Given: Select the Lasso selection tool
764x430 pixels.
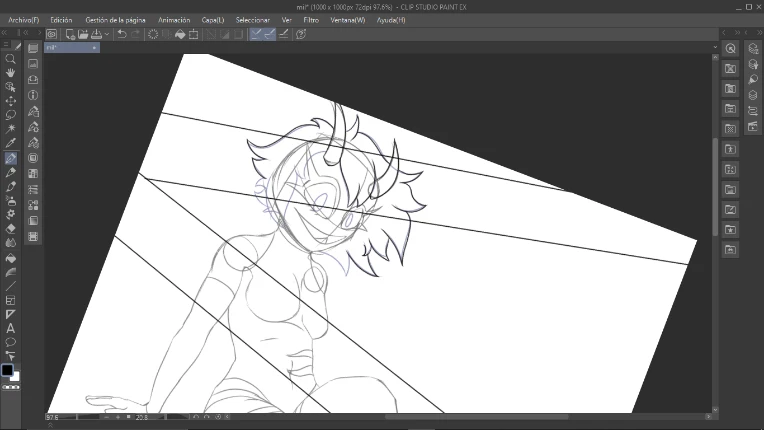Looking at the screenshot, I should (x=10, y=115).
